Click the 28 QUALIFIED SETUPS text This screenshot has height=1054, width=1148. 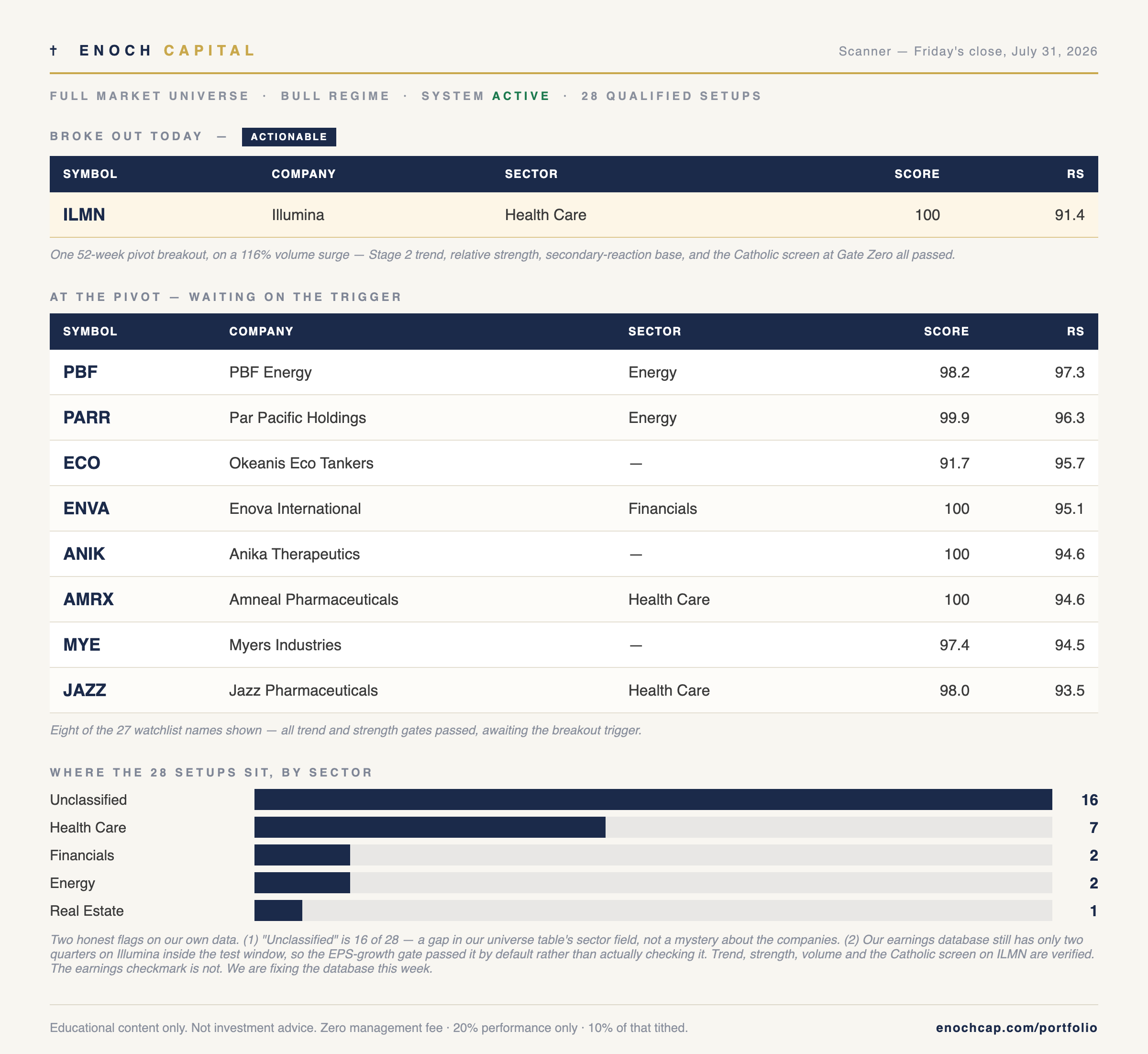(671, 96)
